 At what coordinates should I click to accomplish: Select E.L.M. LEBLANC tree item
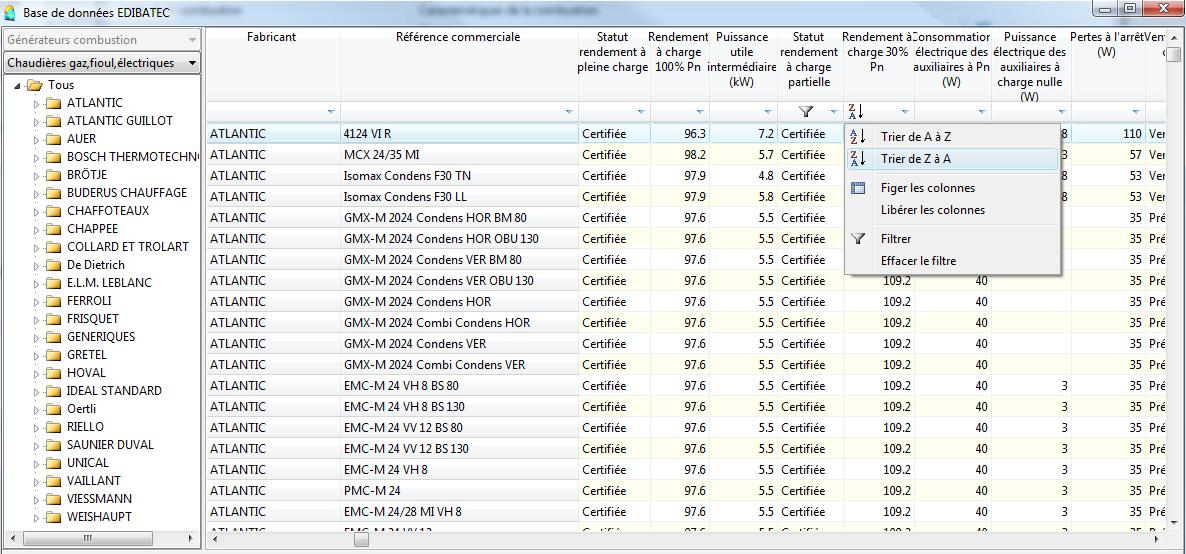[109, 283]
